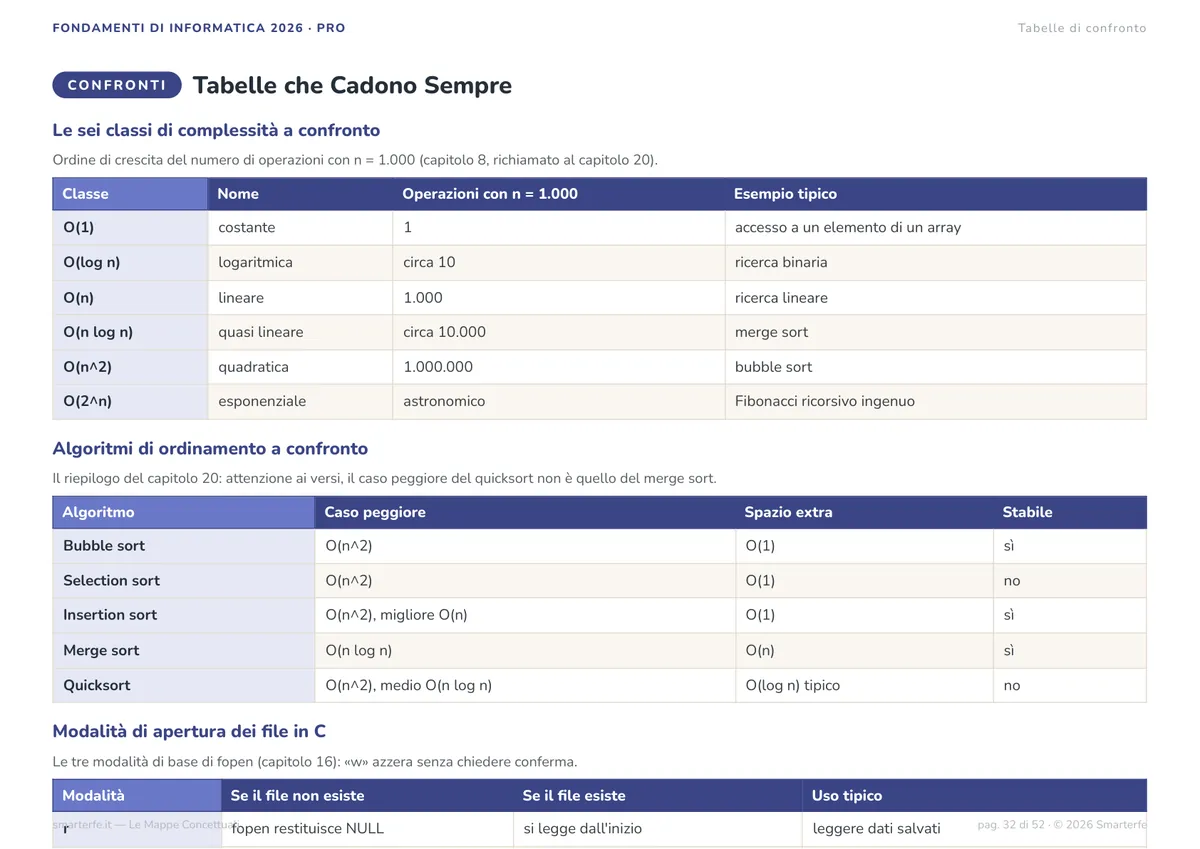Viewport: 1200px width, 849px height.
Task: Select the "ricerca binaria" example cell
Action: pyautogui.click(x=935, y=263)
